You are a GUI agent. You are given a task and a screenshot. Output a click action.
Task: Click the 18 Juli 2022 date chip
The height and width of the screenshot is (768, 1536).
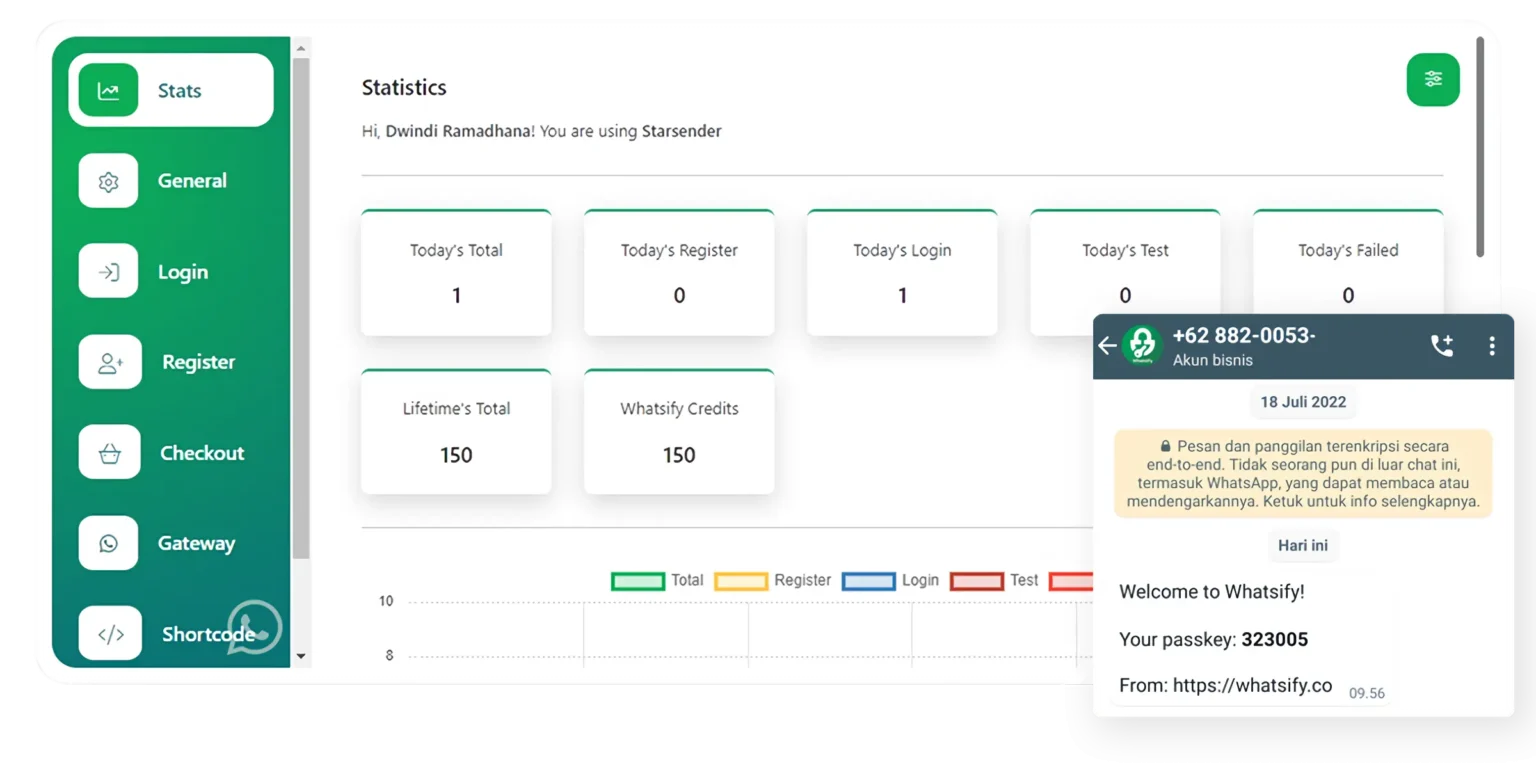click(x=1303, y=402)
